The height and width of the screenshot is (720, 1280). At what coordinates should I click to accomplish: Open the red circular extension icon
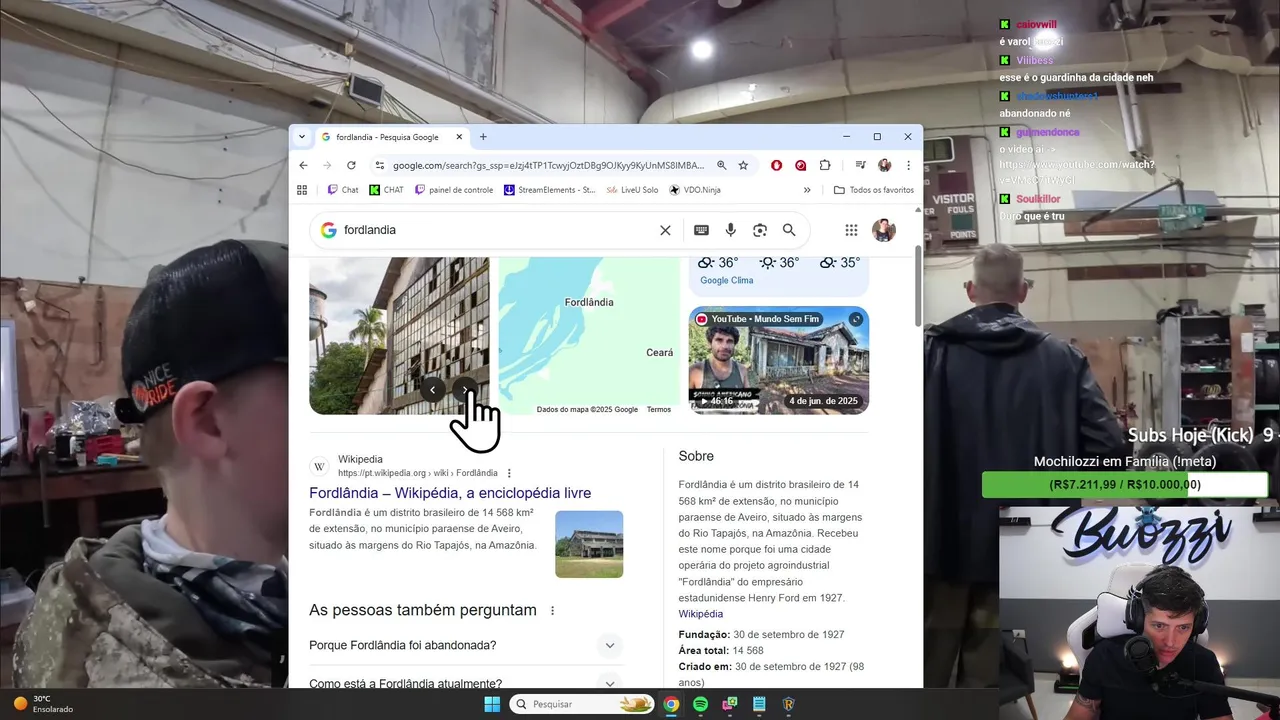coord(800,165)
